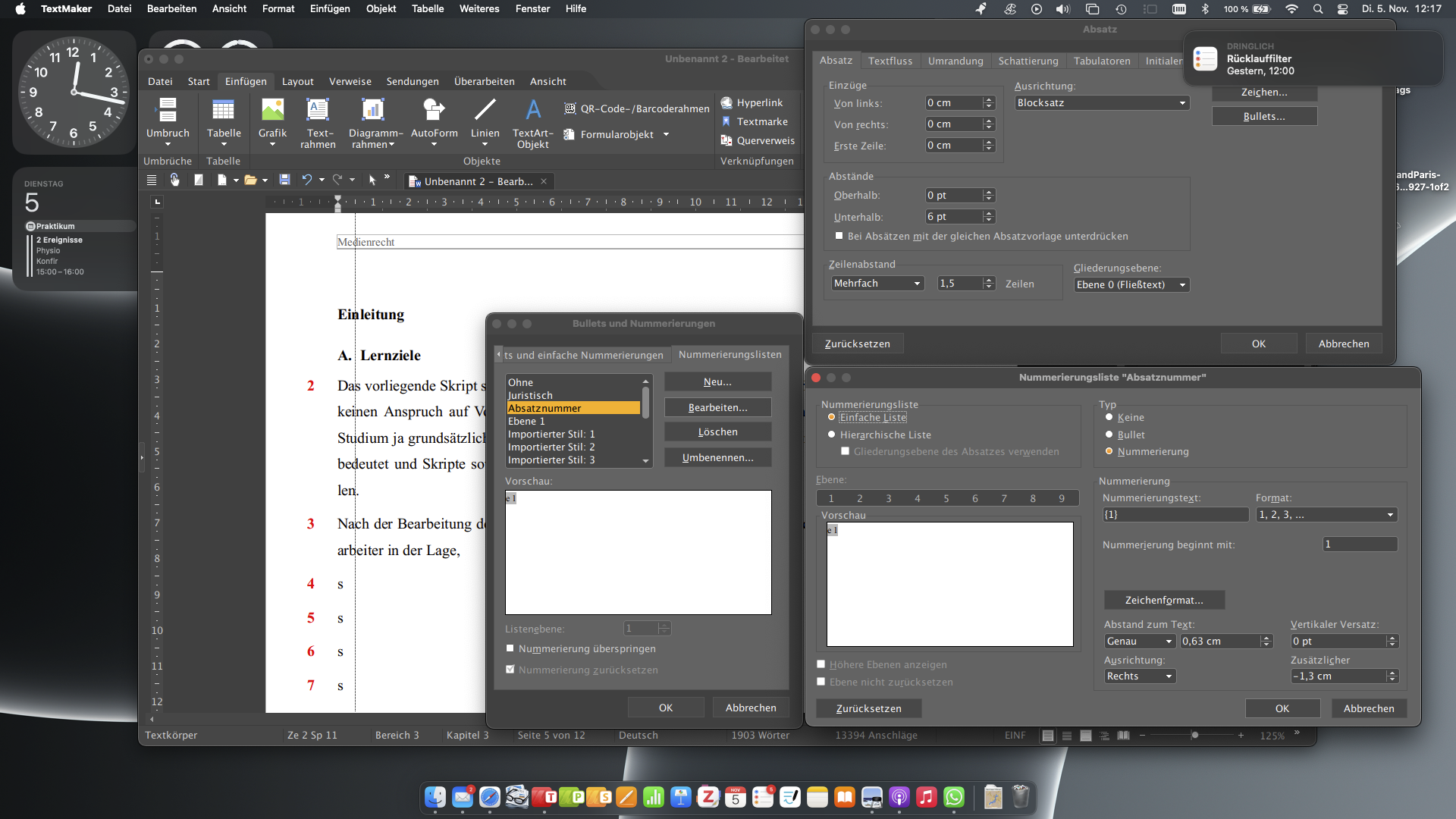Click Bearbeiten... in Bullets dialog
This screenshot has width=1456, height=819.
click(x=717, y=407)
